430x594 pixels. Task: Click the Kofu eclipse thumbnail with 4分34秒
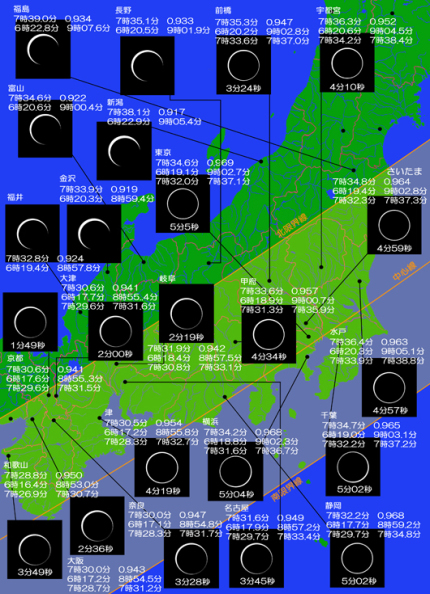point(269,334)
